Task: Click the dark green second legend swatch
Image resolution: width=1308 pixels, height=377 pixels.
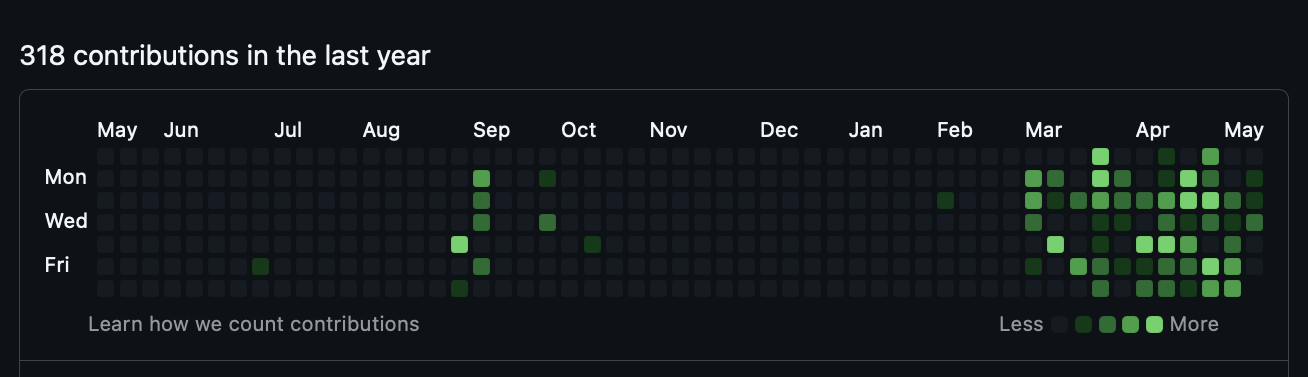Action: (1083, 324)
